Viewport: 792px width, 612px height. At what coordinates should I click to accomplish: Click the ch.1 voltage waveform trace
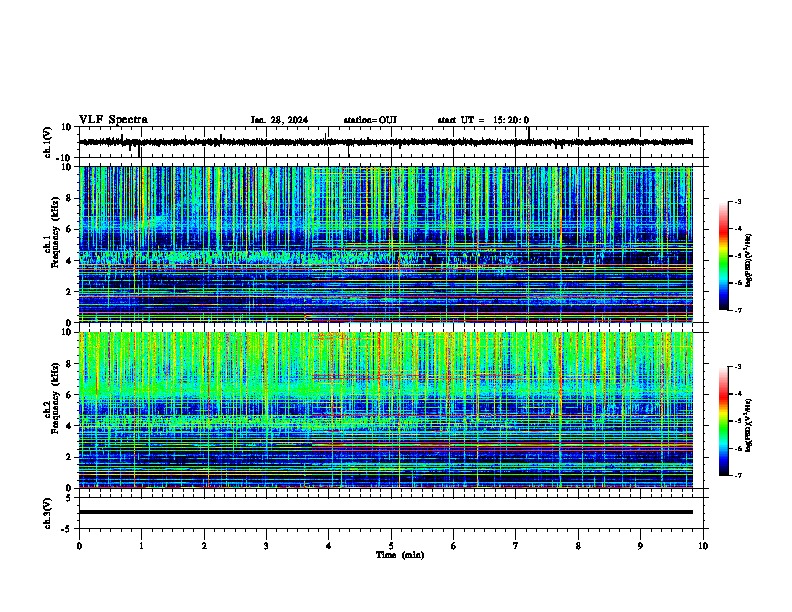pos(385,142)
